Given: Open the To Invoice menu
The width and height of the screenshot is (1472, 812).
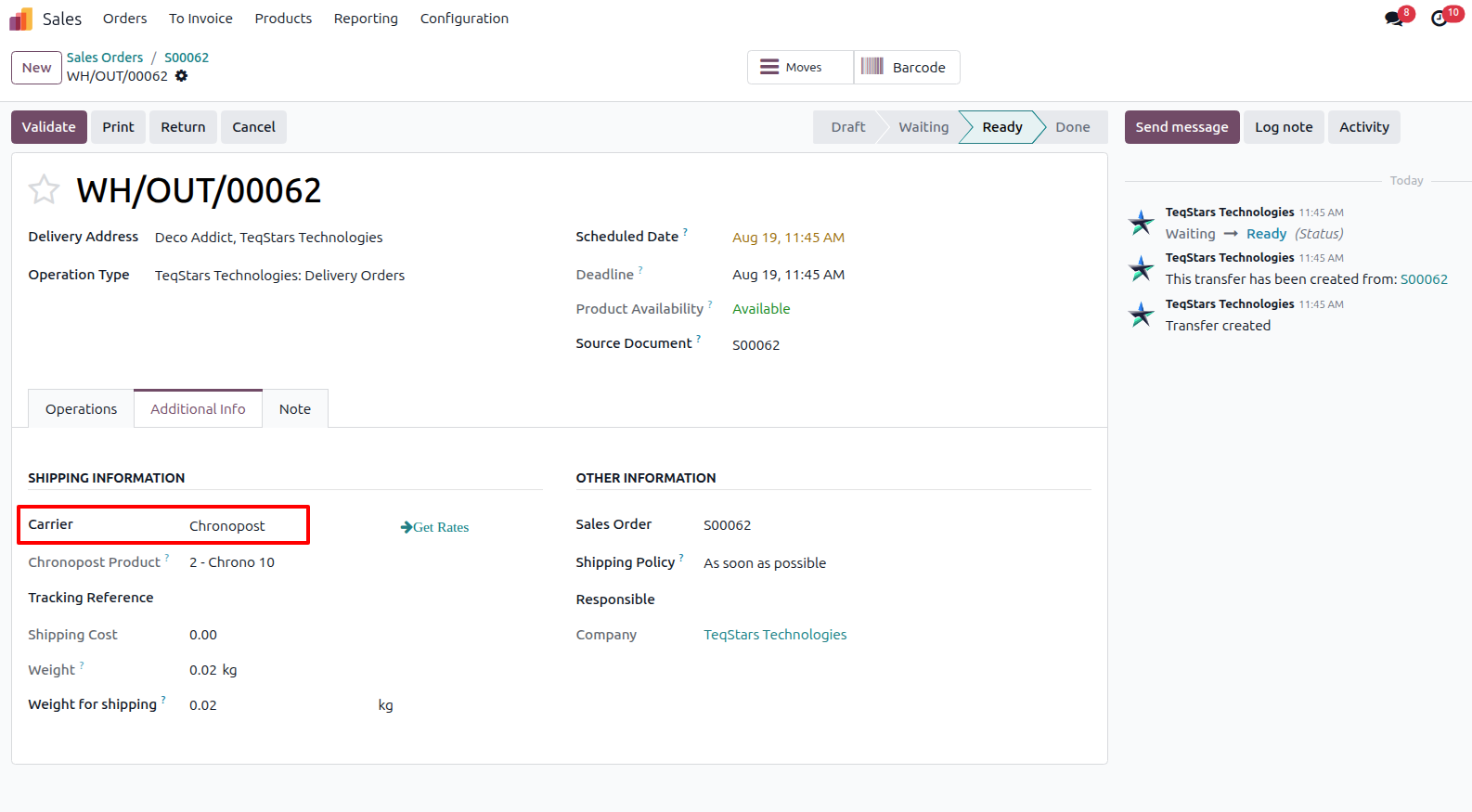Looking at the screenshot, I should click(x=200, y=19).
